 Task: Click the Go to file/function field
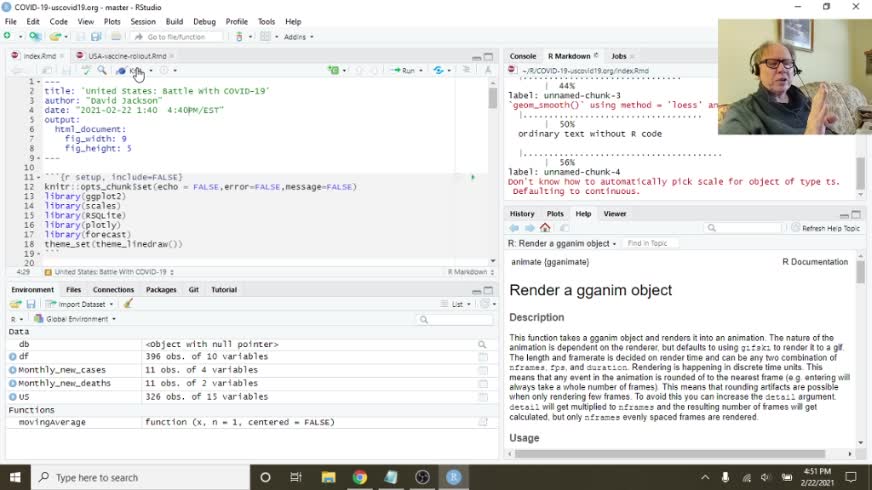click(x=176, y=37)
